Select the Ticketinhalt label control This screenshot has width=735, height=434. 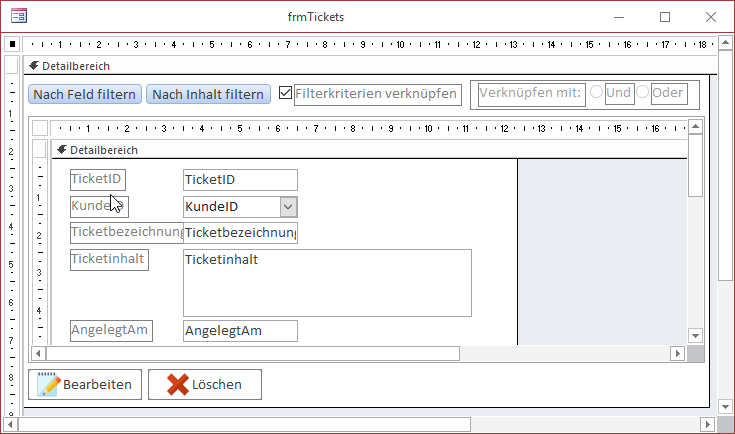click(109, 260)
